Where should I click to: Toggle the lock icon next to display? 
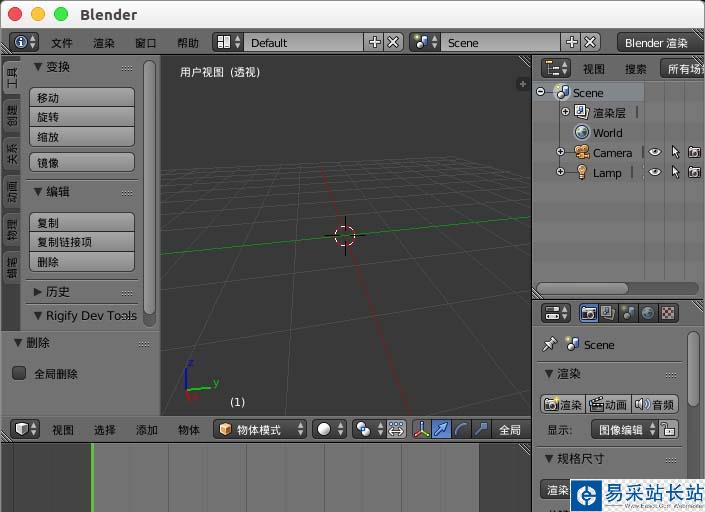668,430
